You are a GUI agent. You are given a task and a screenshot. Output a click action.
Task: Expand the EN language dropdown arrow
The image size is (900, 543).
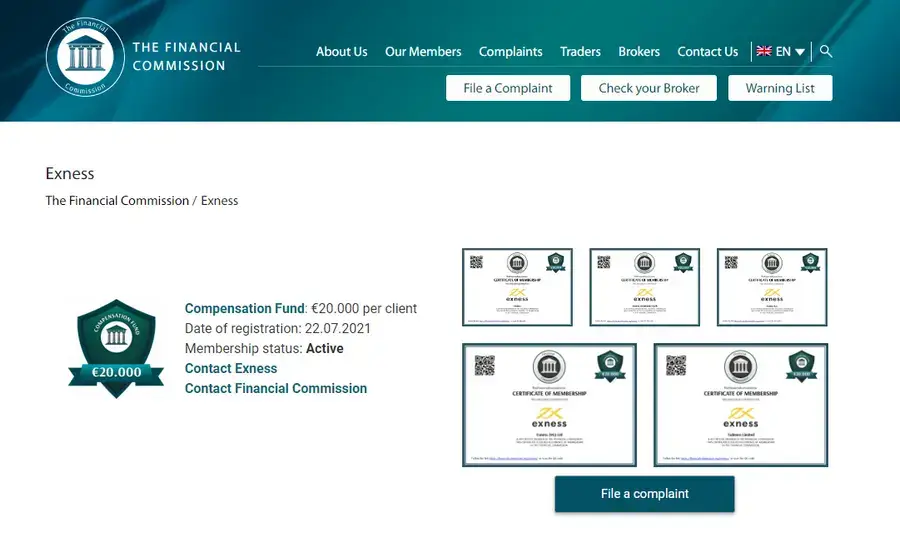800,52
